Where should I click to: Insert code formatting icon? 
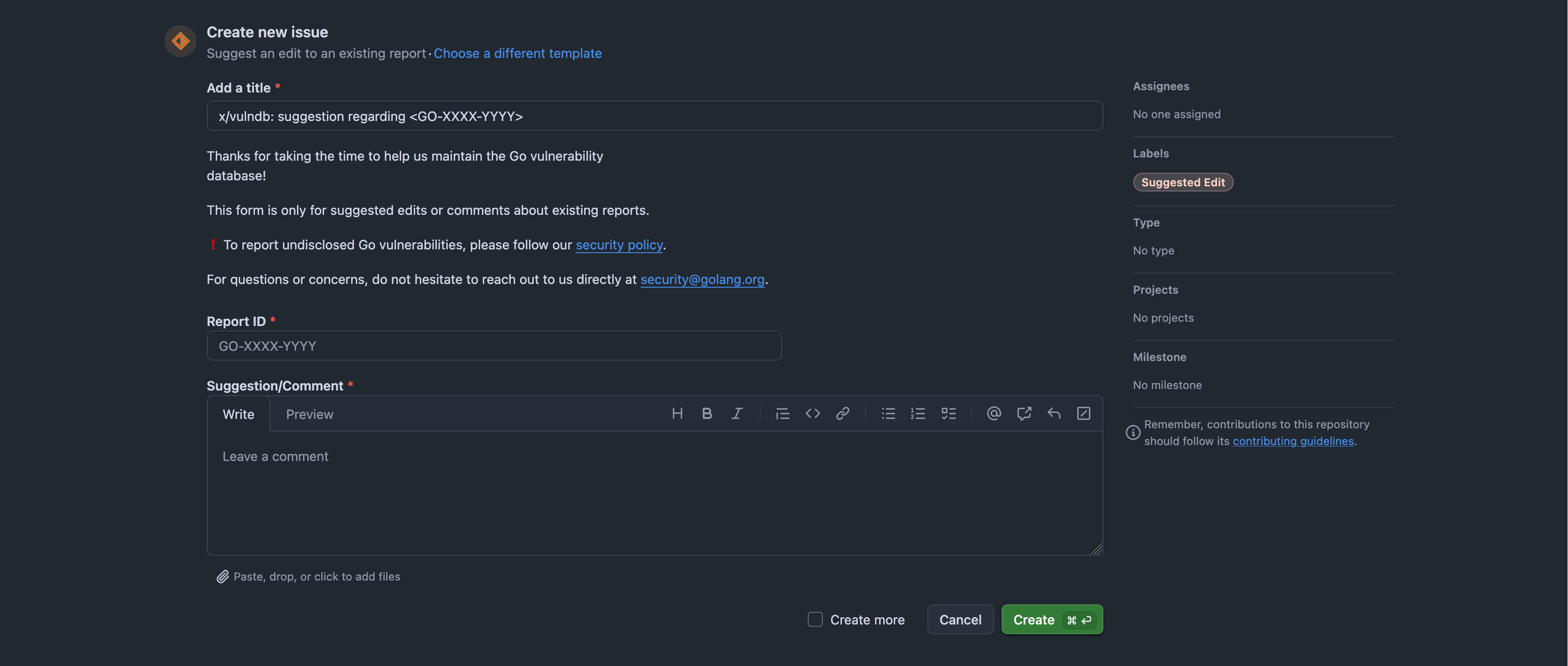pos(812,413)
